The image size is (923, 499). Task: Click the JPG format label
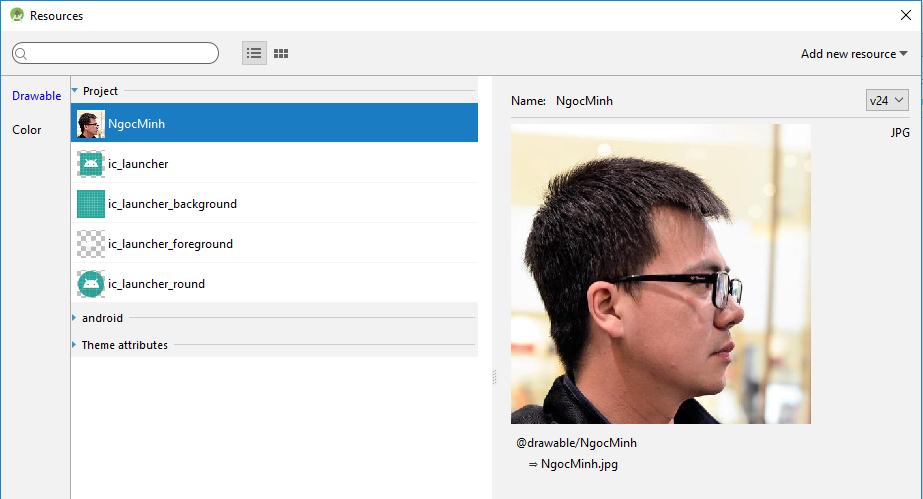click(900, 133)
